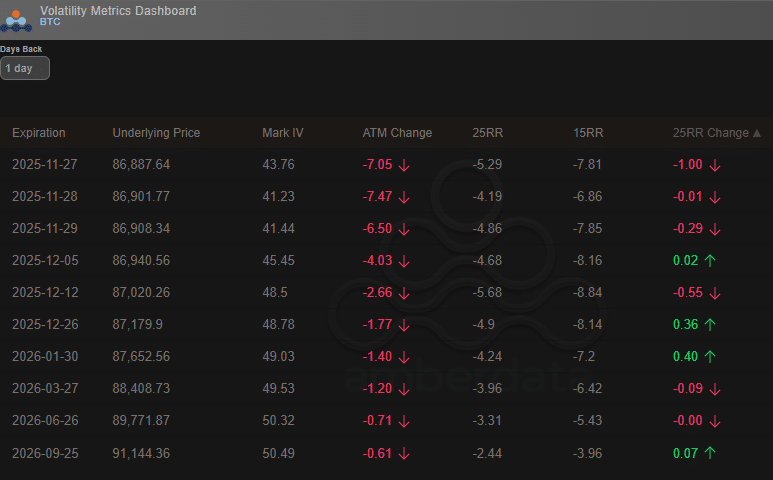773x480 pixels.
Task: Click red down arrow next to -1.00
Action: [714, 165]
